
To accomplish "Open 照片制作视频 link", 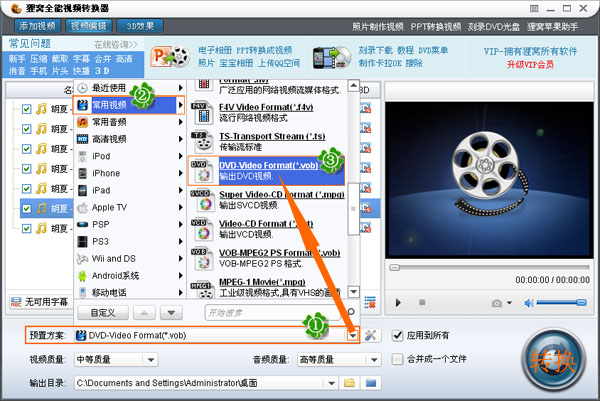I will click(x=378, y=26).
